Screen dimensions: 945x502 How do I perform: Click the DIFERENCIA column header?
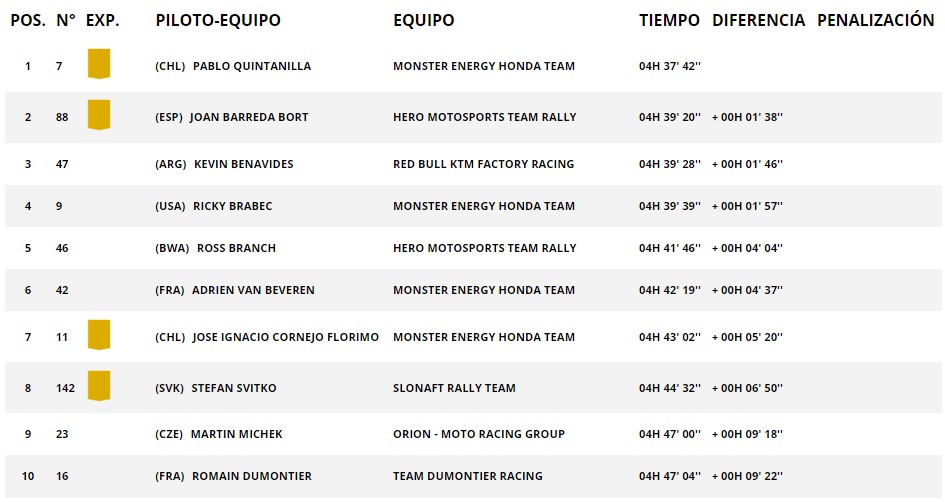click(x=758, y=20)
